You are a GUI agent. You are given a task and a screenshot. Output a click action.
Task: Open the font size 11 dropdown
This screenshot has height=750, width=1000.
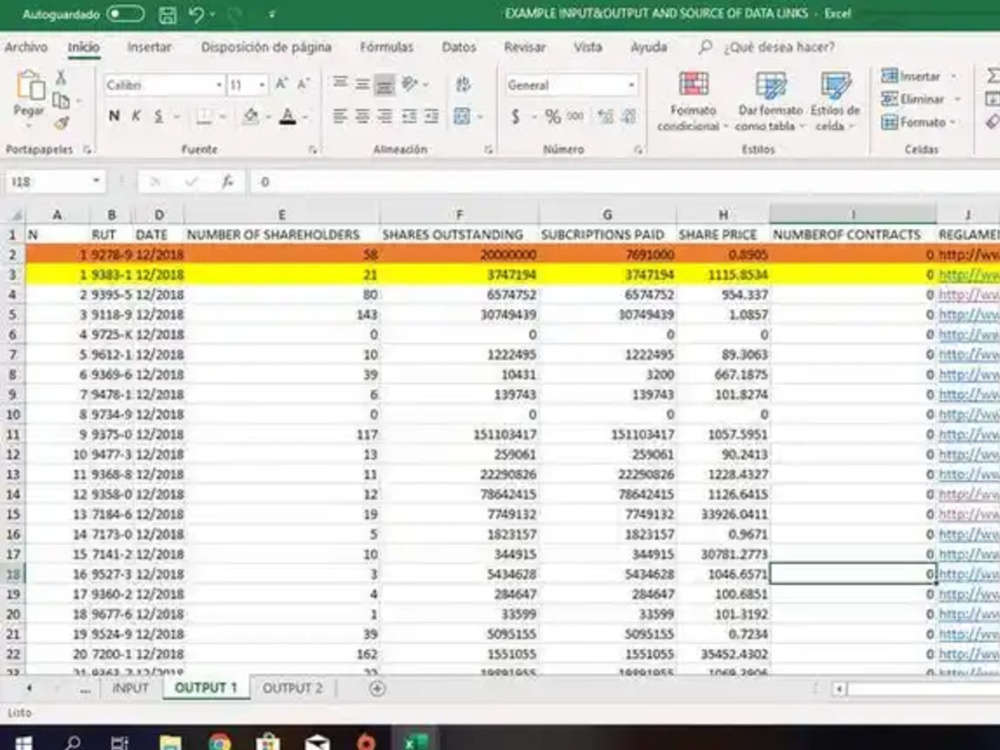261,85
